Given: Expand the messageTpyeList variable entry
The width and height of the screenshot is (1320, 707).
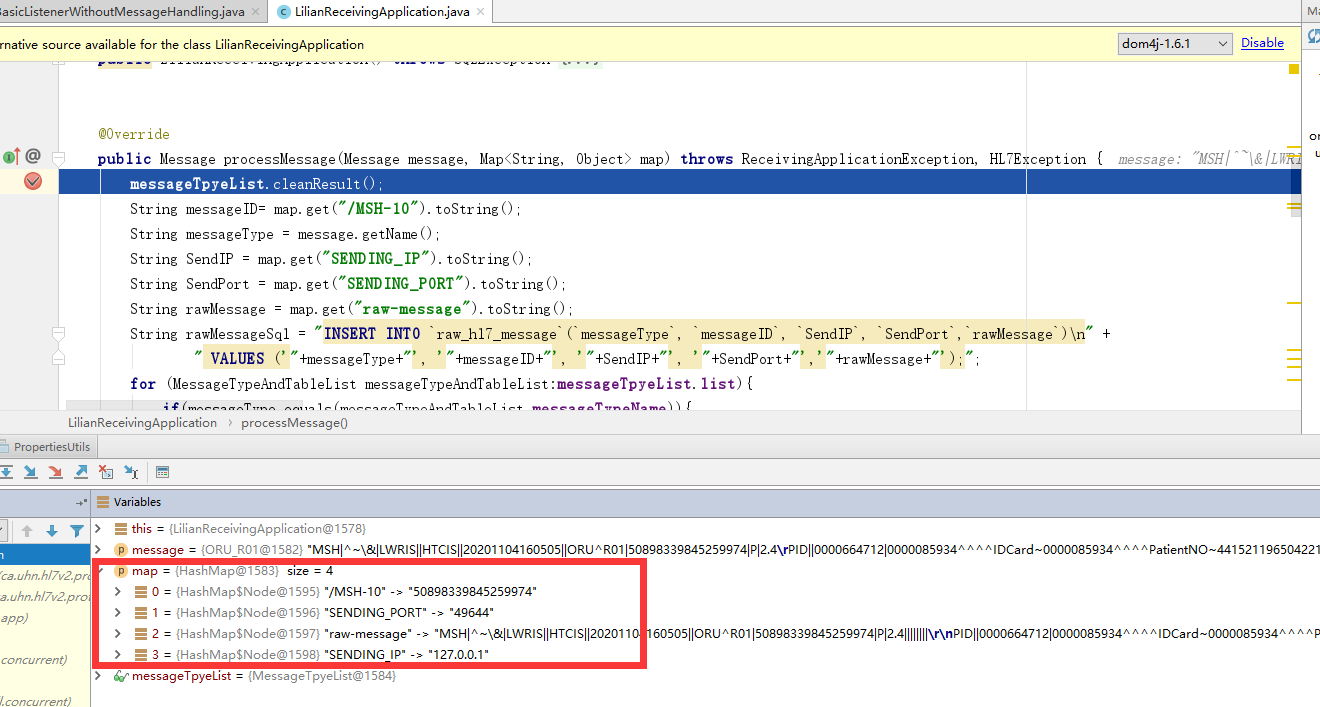Looking at the screenshot, I should tap(96, 675).
